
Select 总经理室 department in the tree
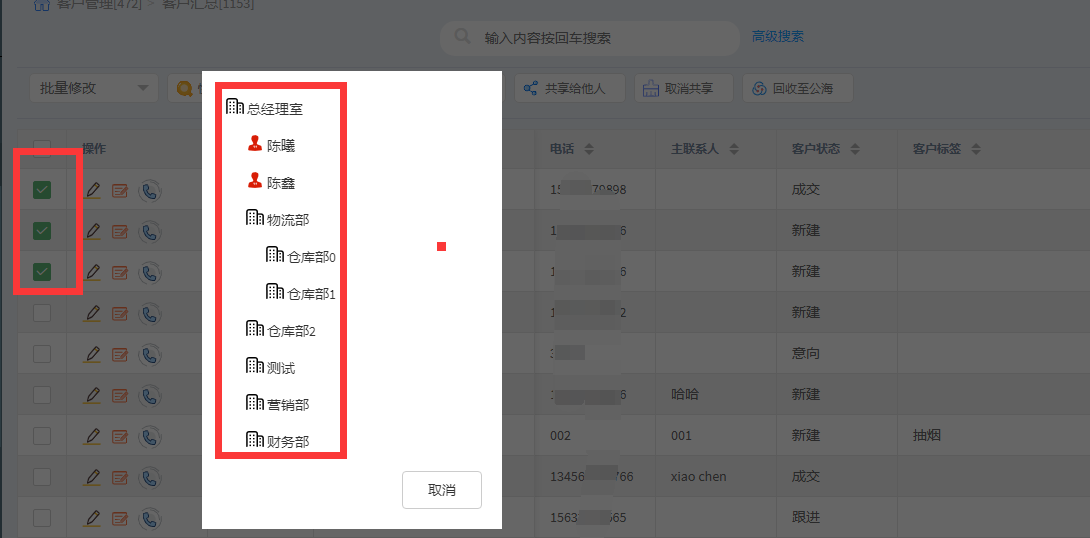point(264,108)
